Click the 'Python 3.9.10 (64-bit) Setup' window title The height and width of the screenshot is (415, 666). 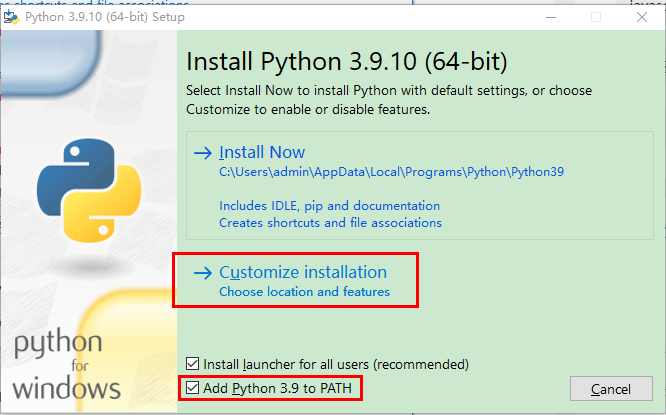pyautogui.click(x=105, y=17)
